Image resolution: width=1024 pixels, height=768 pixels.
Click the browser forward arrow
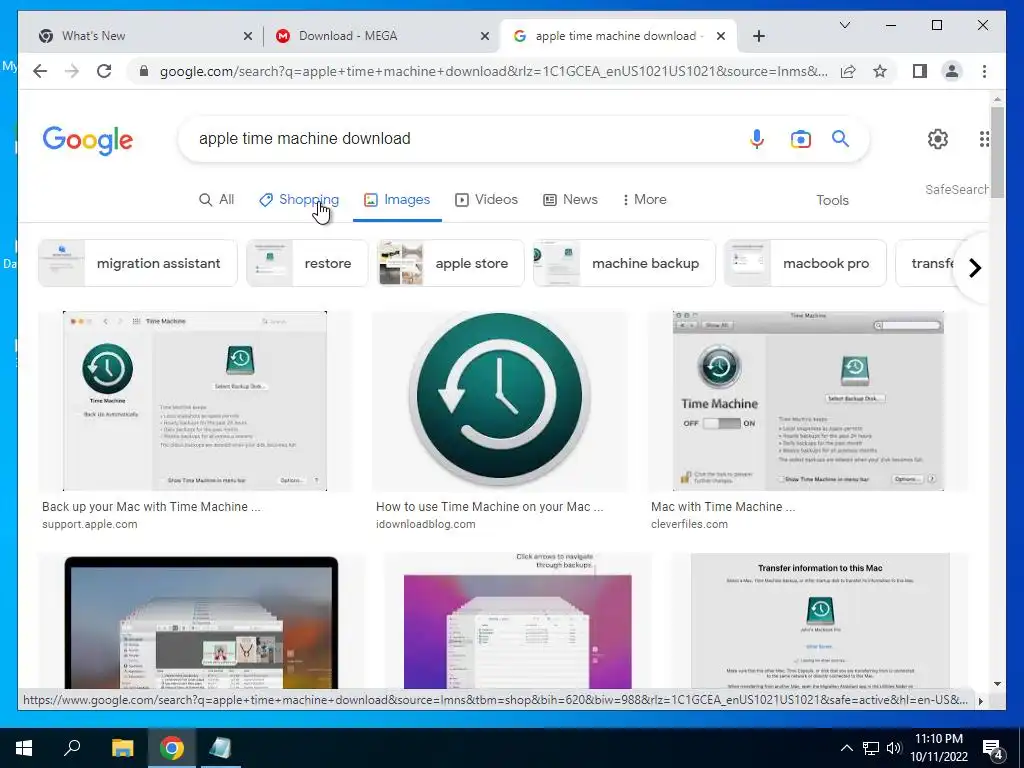(x=72, y=71)
